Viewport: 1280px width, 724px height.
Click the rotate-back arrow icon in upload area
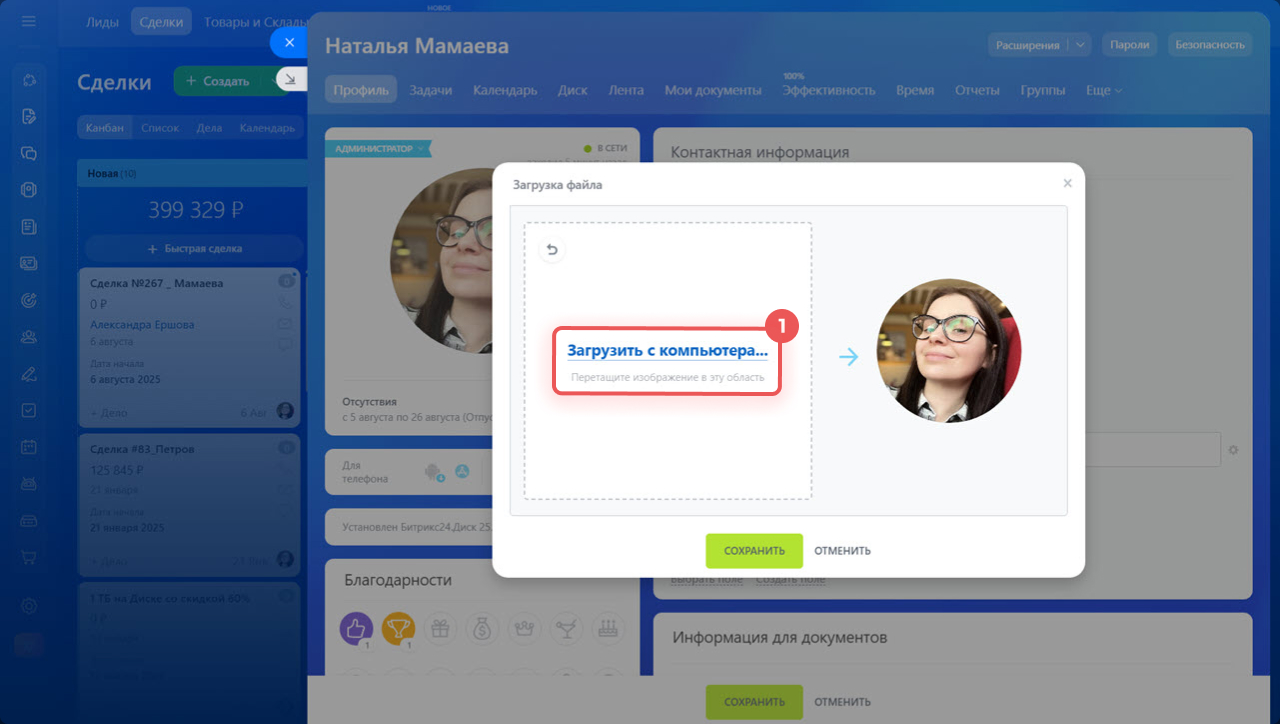click(551, 250)
